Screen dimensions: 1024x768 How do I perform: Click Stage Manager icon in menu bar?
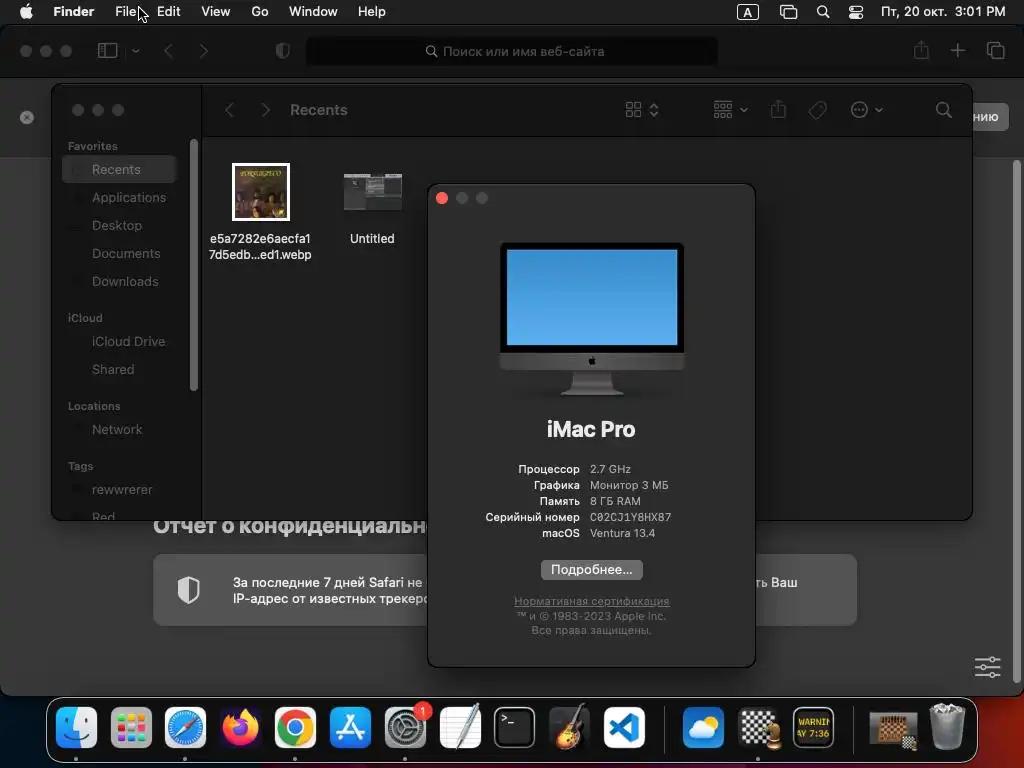coord(788,12)
